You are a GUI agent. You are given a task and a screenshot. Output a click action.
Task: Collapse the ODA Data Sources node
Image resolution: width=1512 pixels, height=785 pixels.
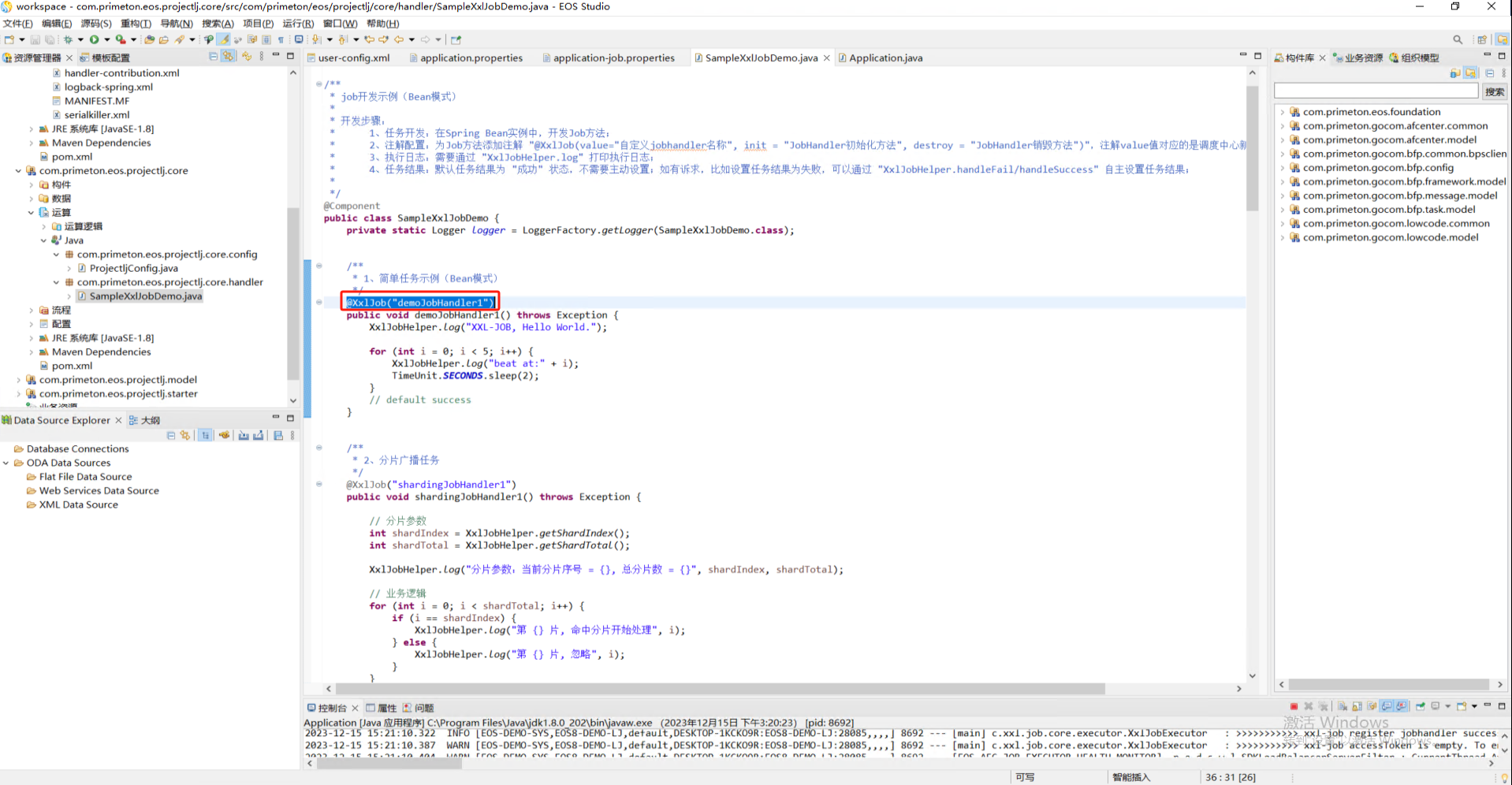pyautogui.click(x=6, y=463)
